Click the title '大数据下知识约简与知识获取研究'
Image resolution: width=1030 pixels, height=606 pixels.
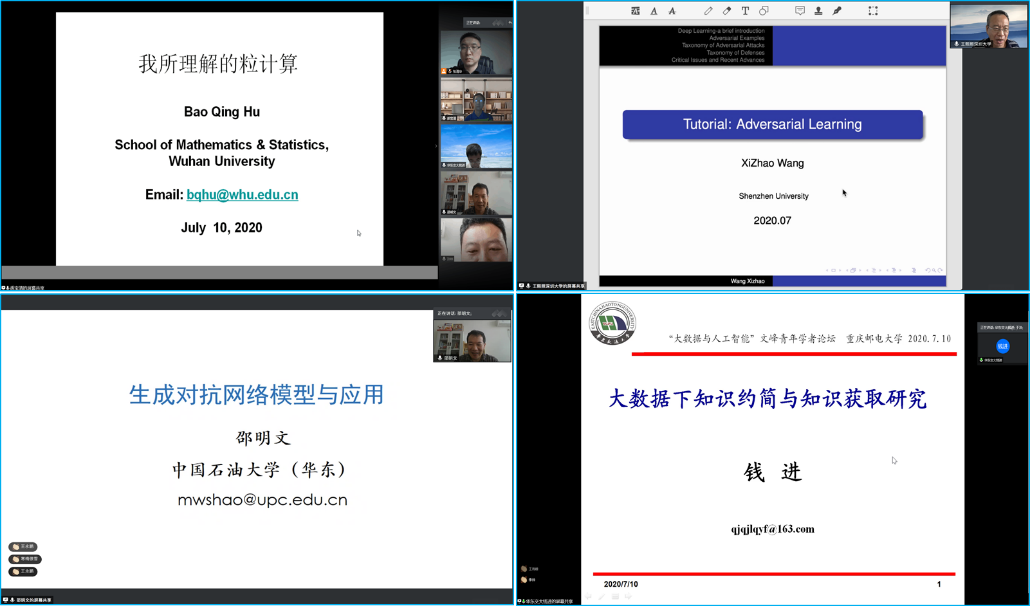767,399
